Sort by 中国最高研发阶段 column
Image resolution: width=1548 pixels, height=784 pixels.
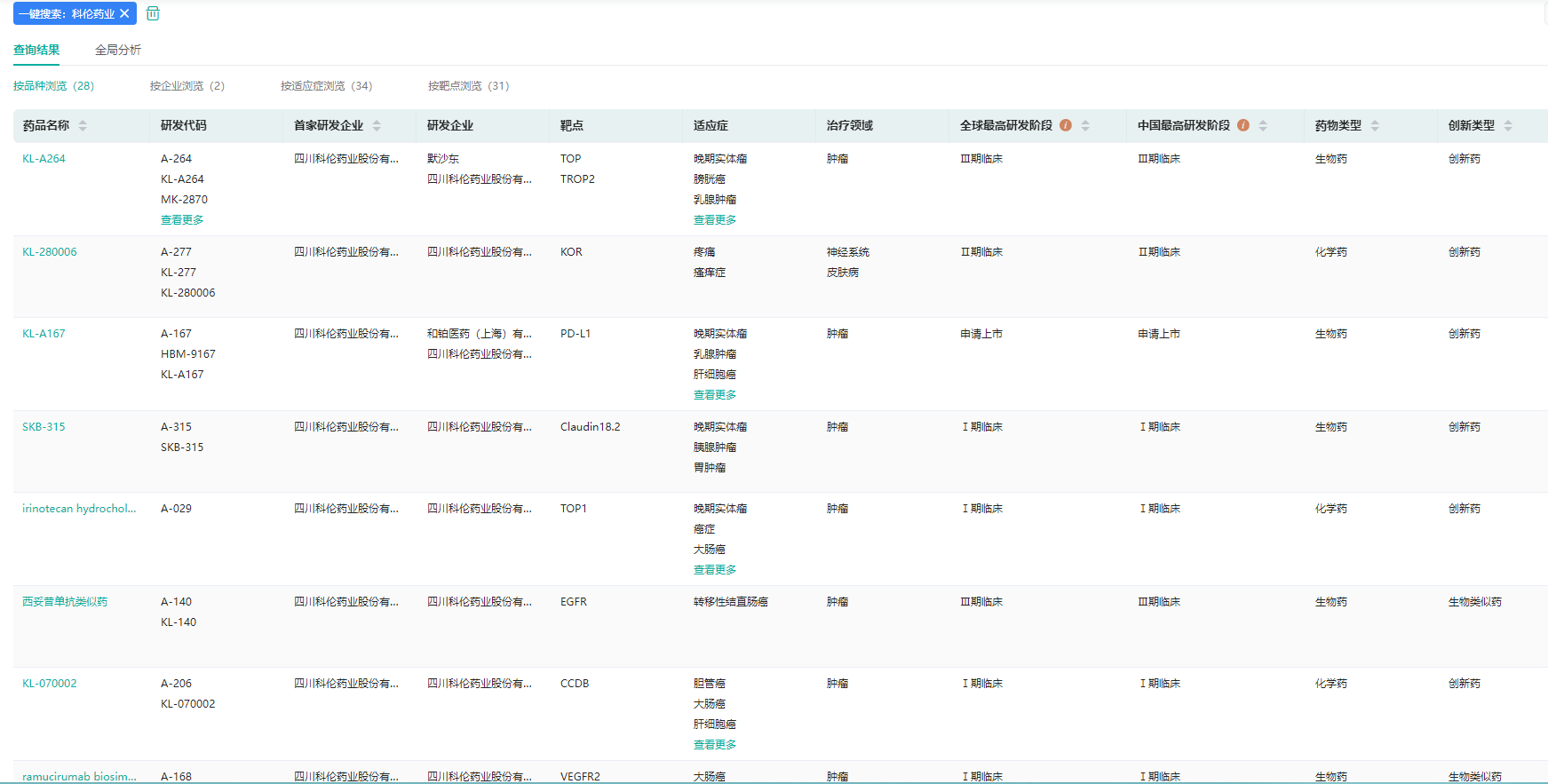pyautogui.click(x=1263, y=126)
